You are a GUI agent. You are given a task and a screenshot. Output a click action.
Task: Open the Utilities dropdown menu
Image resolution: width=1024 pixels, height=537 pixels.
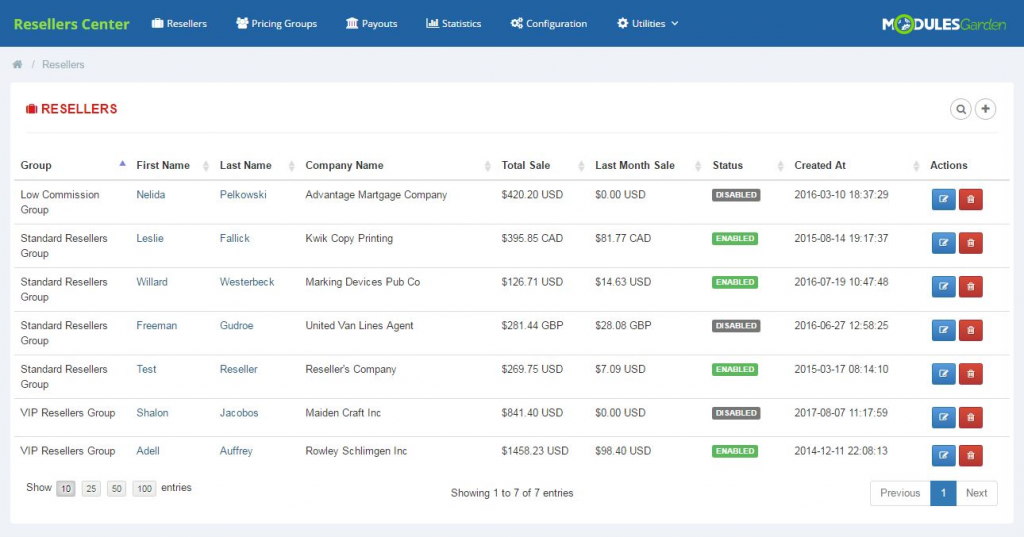[x=648, y=23]
